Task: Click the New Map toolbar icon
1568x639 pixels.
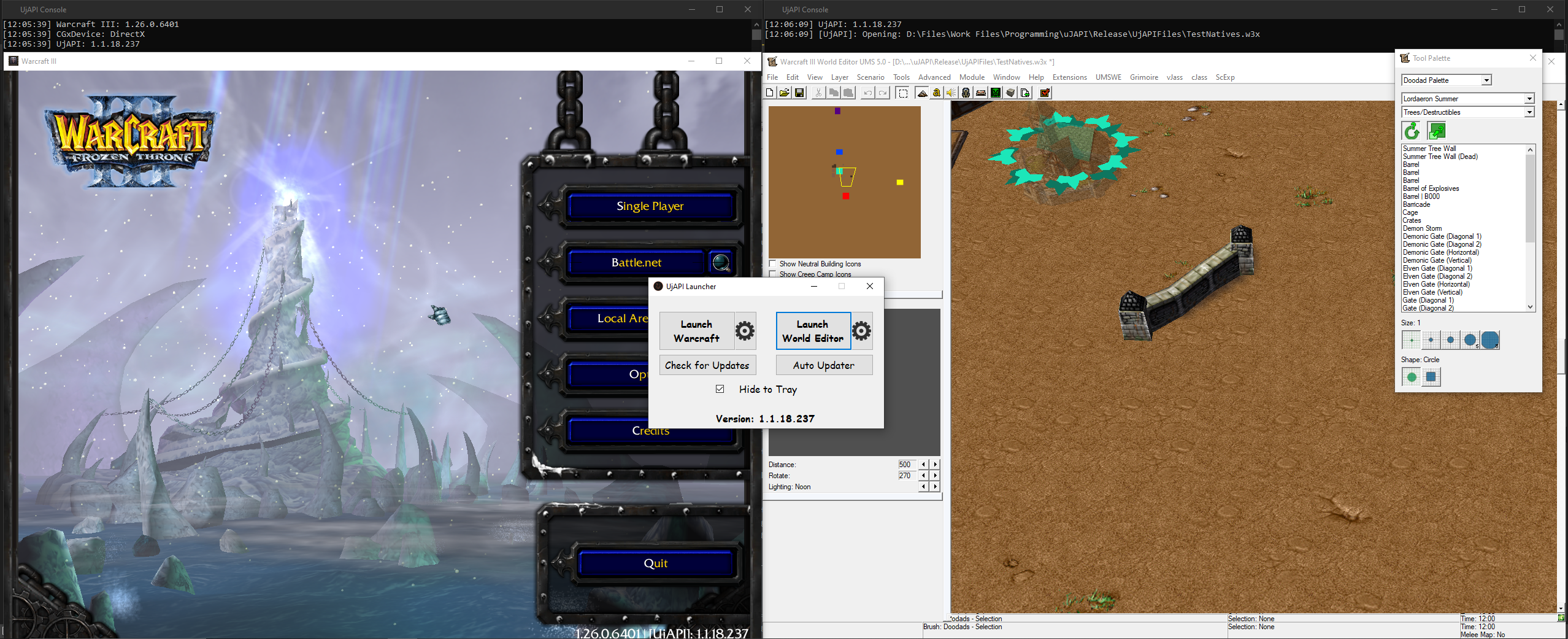Action: [770, 93]
